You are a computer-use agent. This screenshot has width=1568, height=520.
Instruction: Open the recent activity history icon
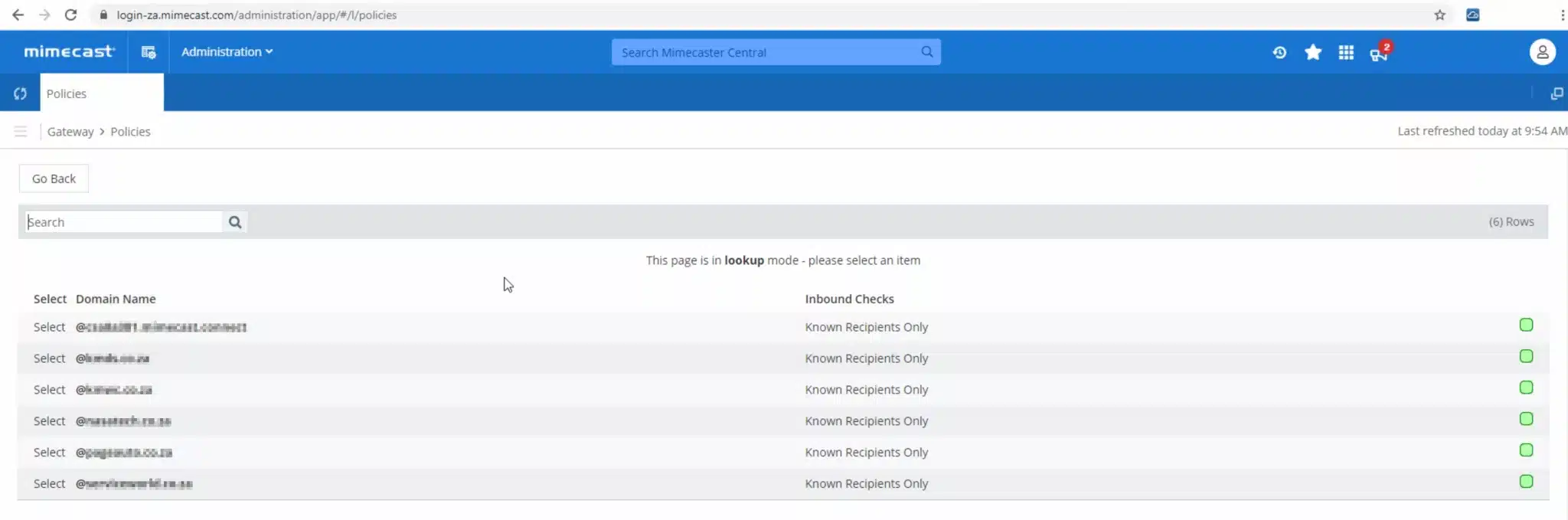coord(1279,52)
